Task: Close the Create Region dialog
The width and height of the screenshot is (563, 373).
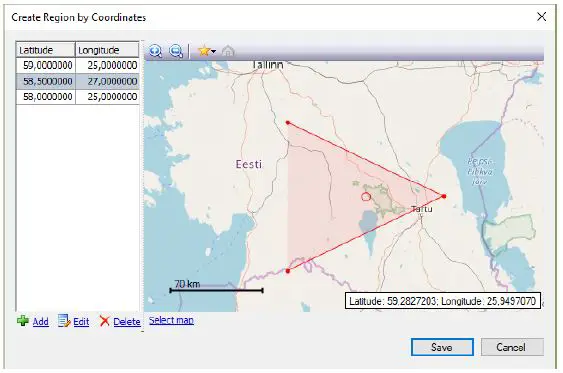Action: (541, 17)
